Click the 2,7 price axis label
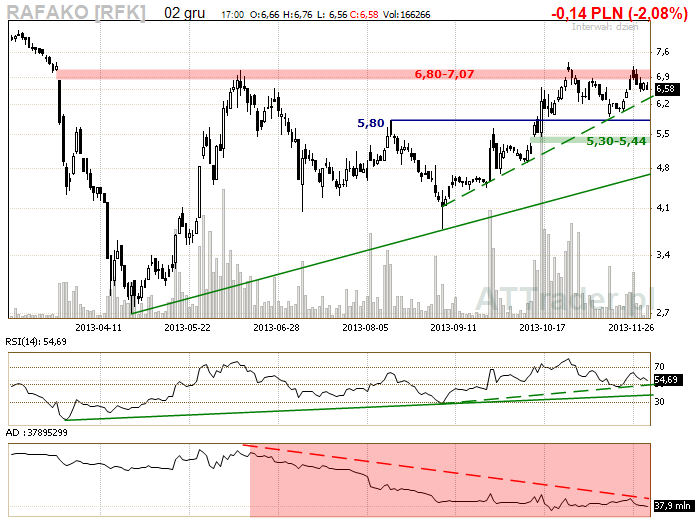Viewport: 700px width, 522px height. pos(662,312)
